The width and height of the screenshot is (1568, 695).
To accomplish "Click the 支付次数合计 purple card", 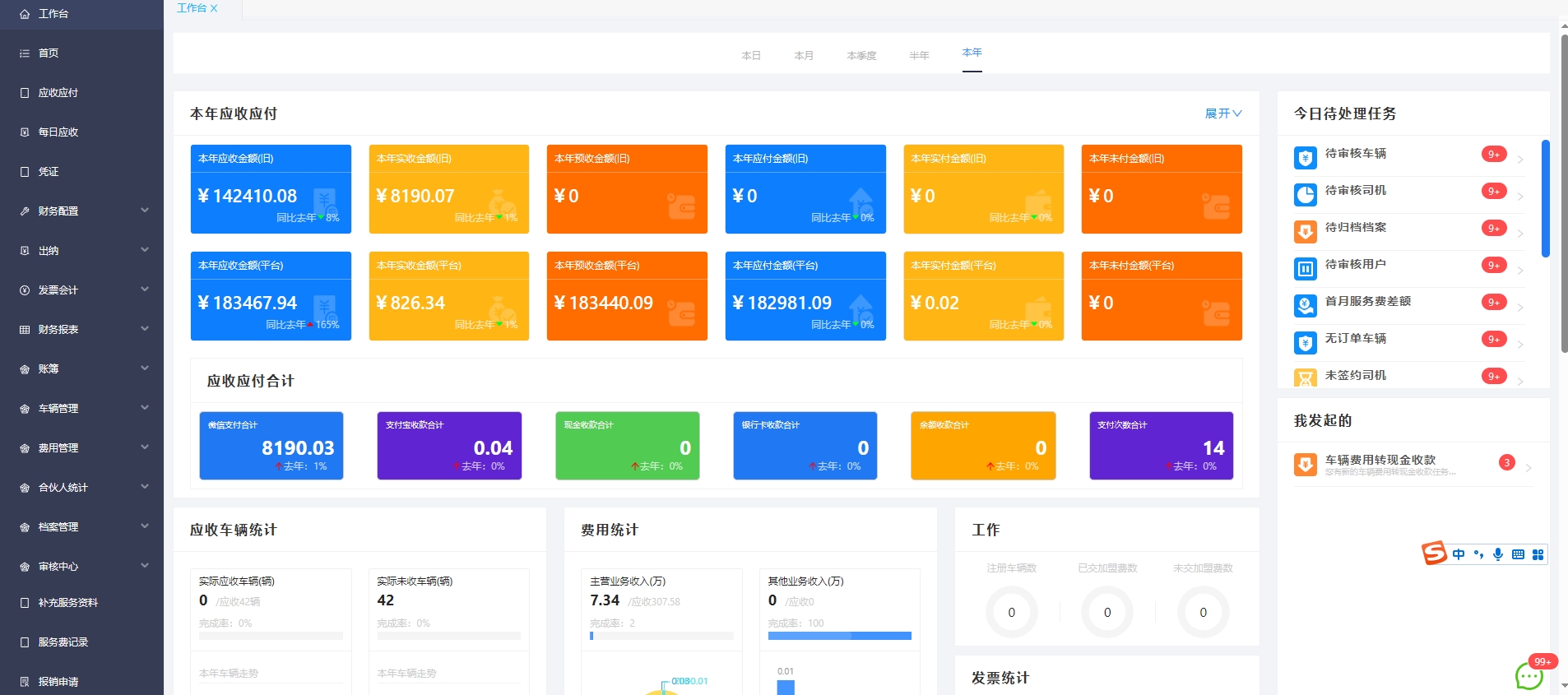I will pos(1162,446).
